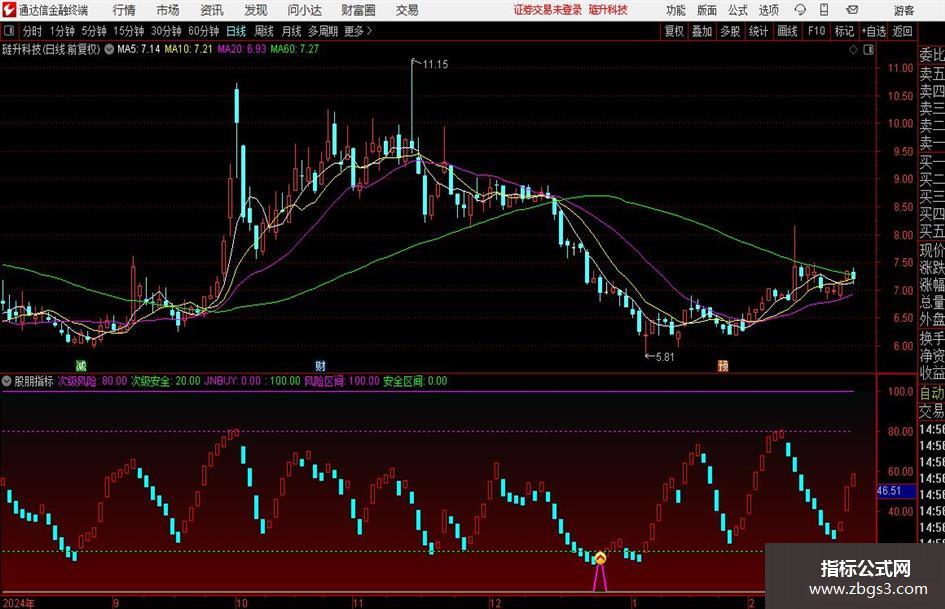Click the 5.81 low price label
This screenshot has height=609, width=945.
pyautogui.click(x=664, y=357)
